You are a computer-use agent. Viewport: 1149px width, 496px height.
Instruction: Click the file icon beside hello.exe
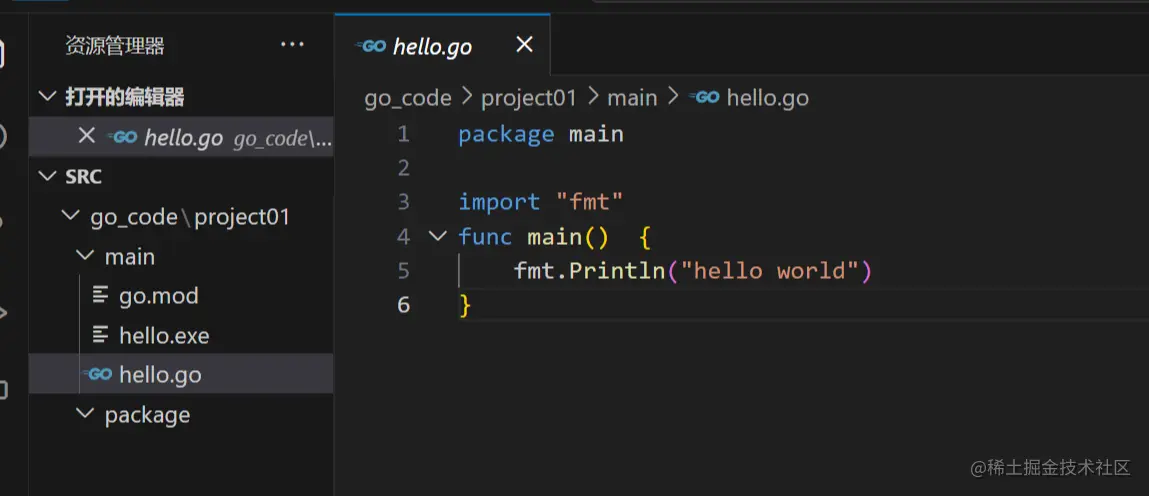pos(100,335)
